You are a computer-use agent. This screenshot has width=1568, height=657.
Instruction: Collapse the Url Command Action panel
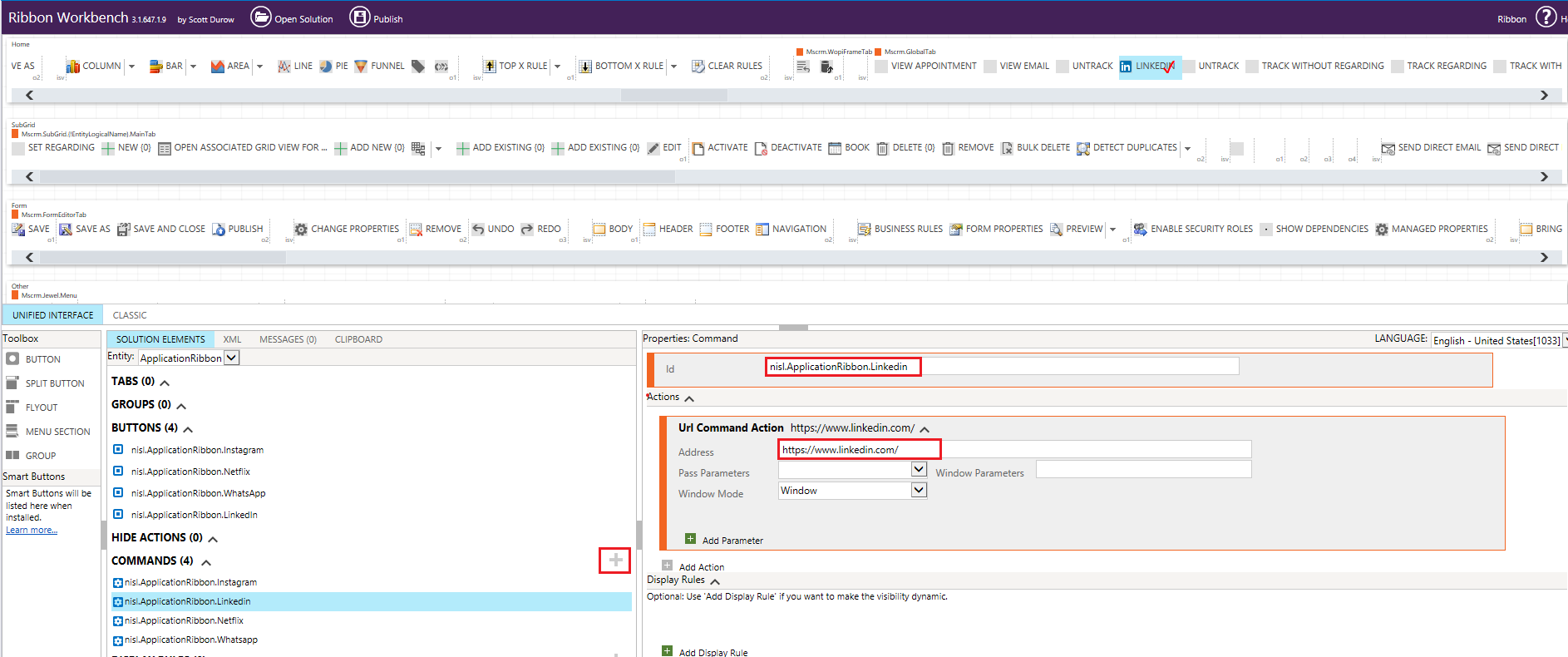point(925,429)
